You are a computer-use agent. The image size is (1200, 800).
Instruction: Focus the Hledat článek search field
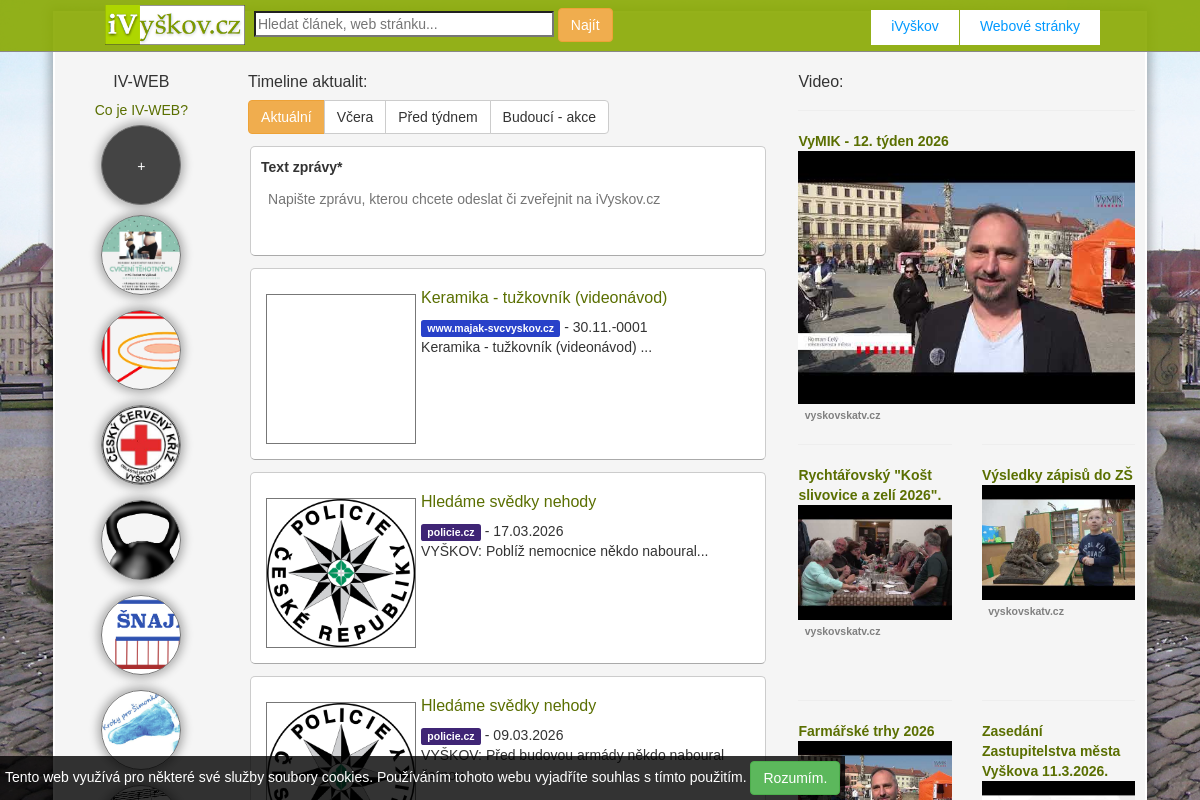click(404, 24)
